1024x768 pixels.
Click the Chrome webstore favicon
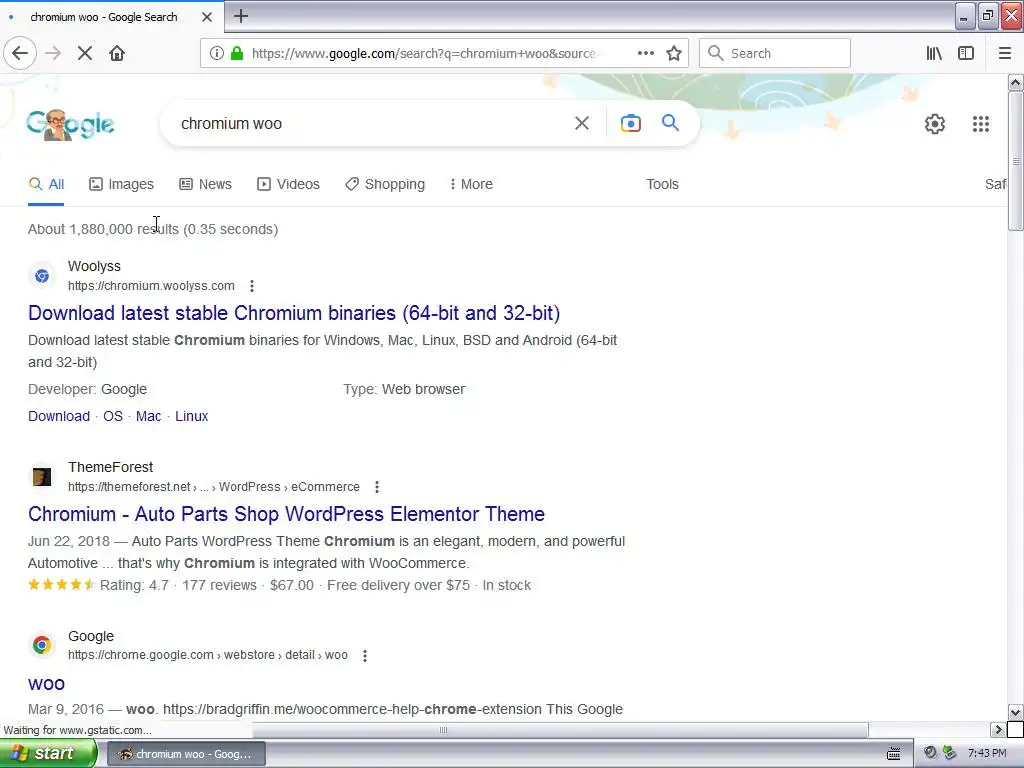pos(42,645)
